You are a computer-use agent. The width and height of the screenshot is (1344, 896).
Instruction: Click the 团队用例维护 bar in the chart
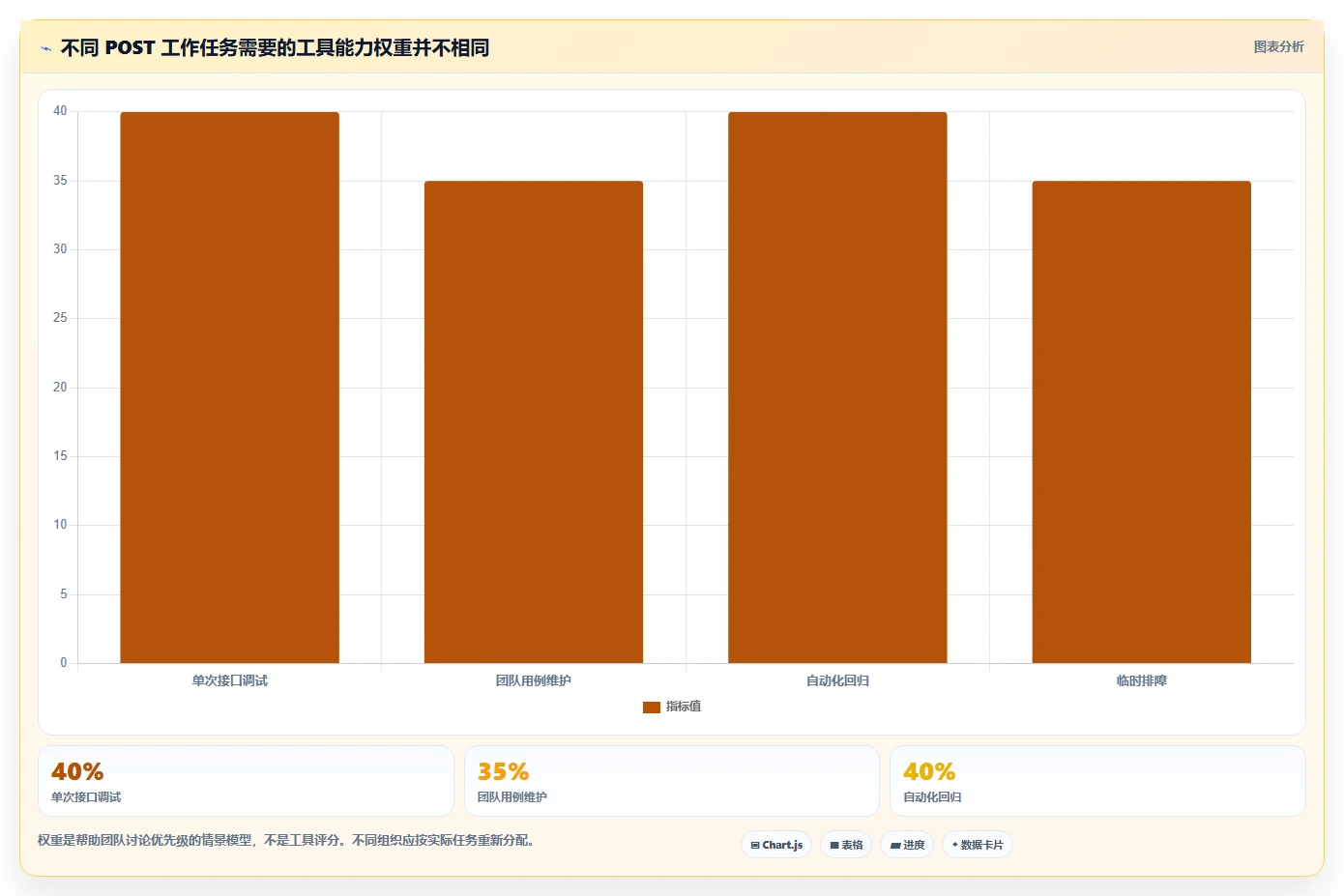click(534, 421)
